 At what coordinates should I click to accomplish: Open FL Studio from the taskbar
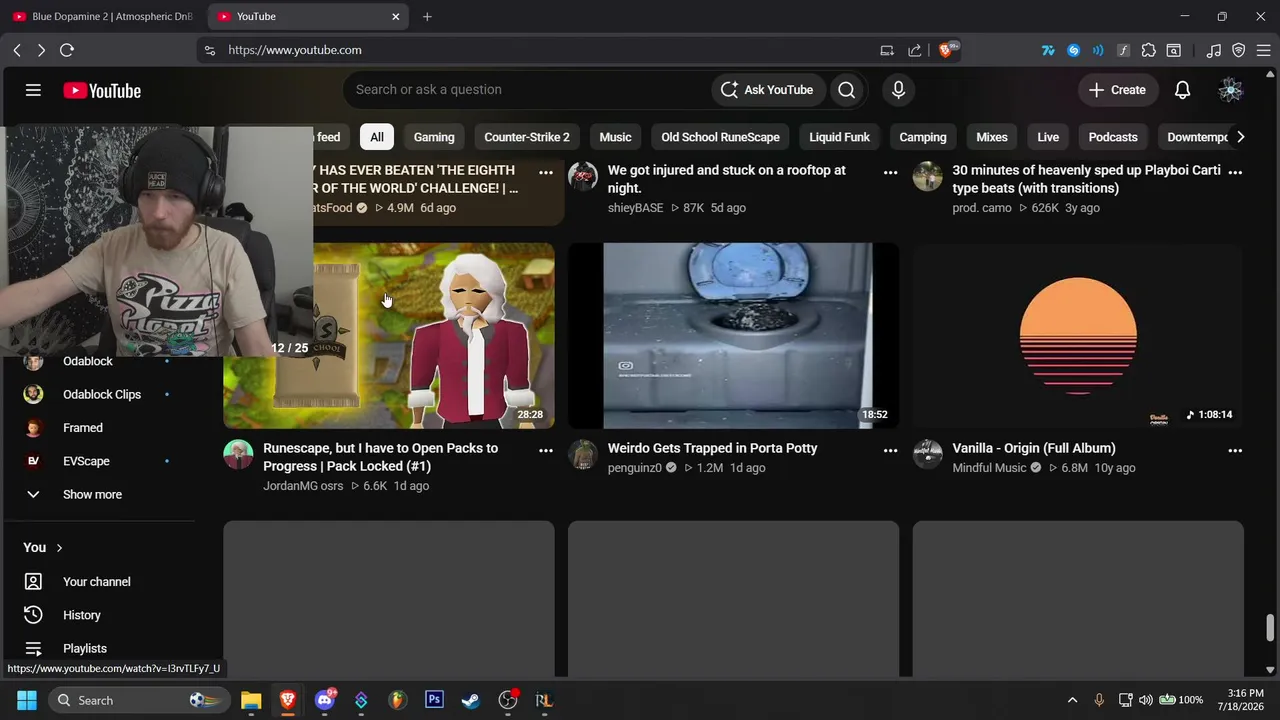[x=398, y=700]
